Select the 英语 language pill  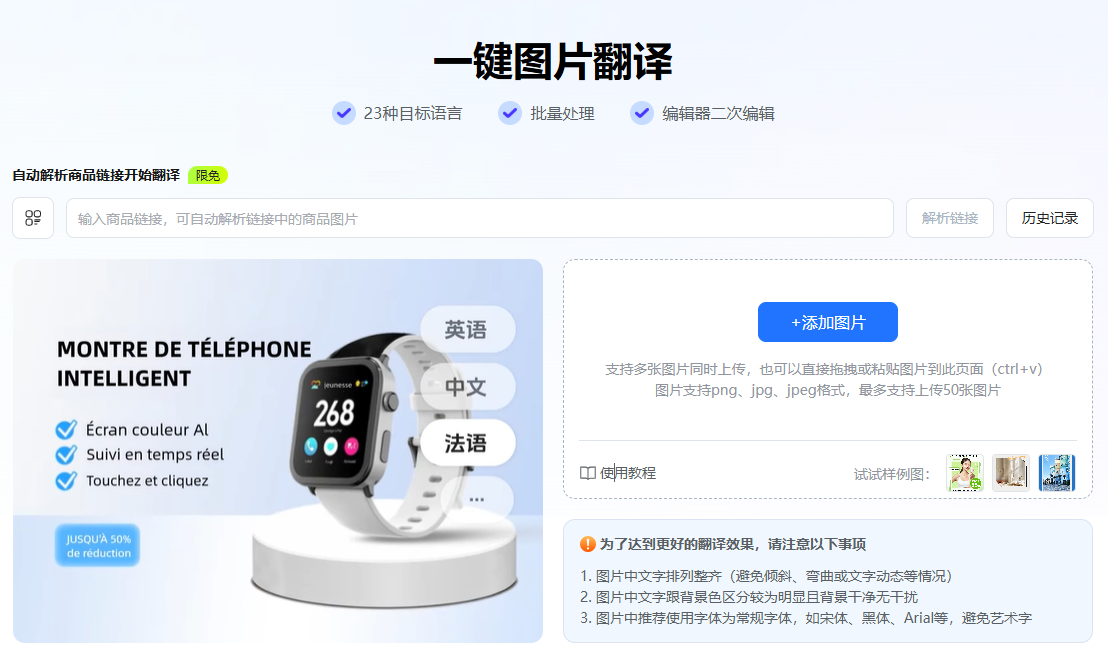coord(467,329)
